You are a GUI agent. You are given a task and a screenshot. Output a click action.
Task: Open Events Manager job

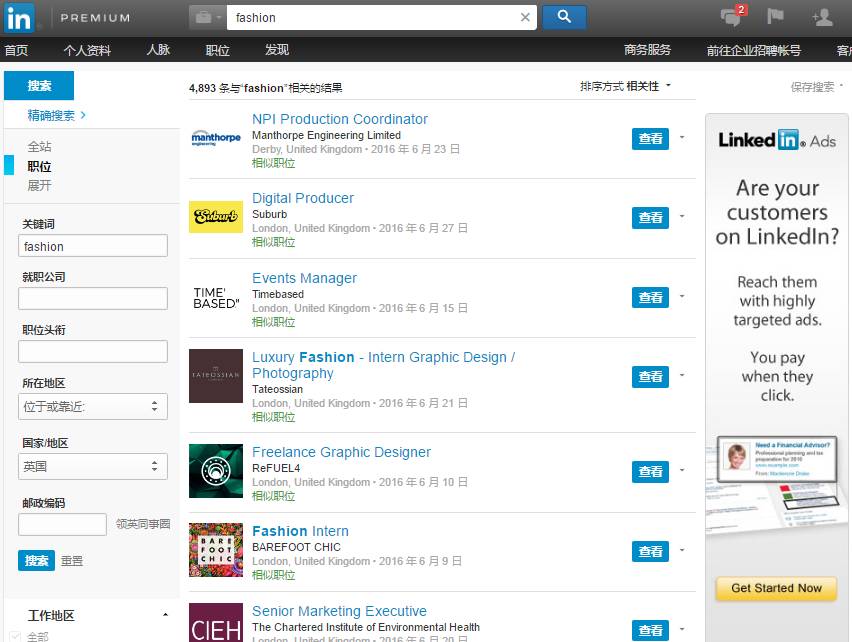pos(304,278)
